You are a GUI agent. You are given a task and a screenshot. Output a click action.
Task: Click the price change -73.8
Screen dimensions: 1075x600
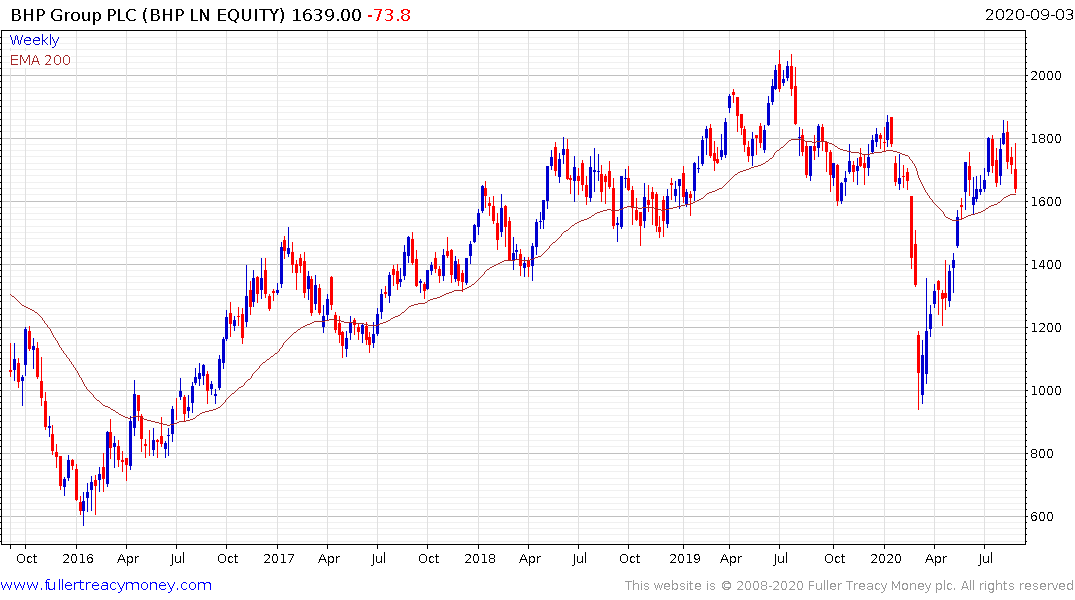click(x=389, y=14)
